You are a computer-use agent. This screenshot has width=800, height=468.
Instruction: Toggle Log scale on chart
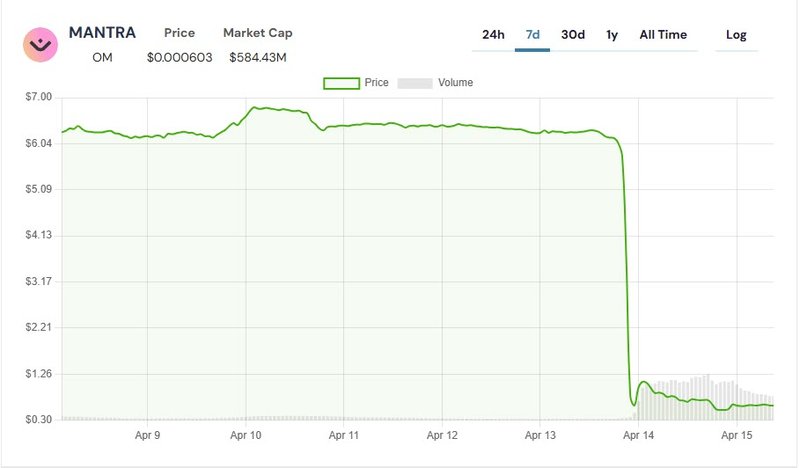click(736, 35)
